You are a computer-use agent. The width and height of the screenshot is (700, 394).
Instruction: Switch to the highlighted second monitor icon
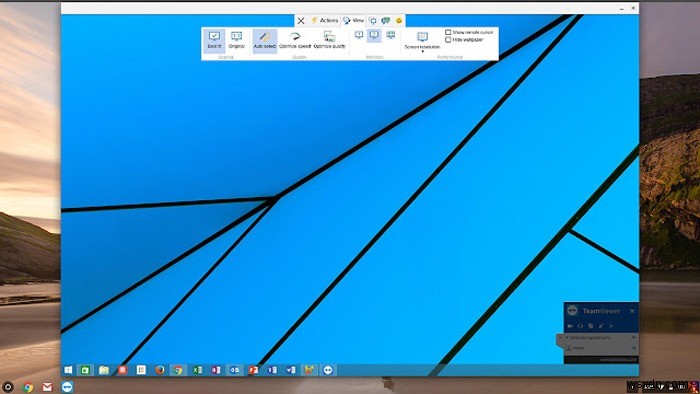point(374,35)
